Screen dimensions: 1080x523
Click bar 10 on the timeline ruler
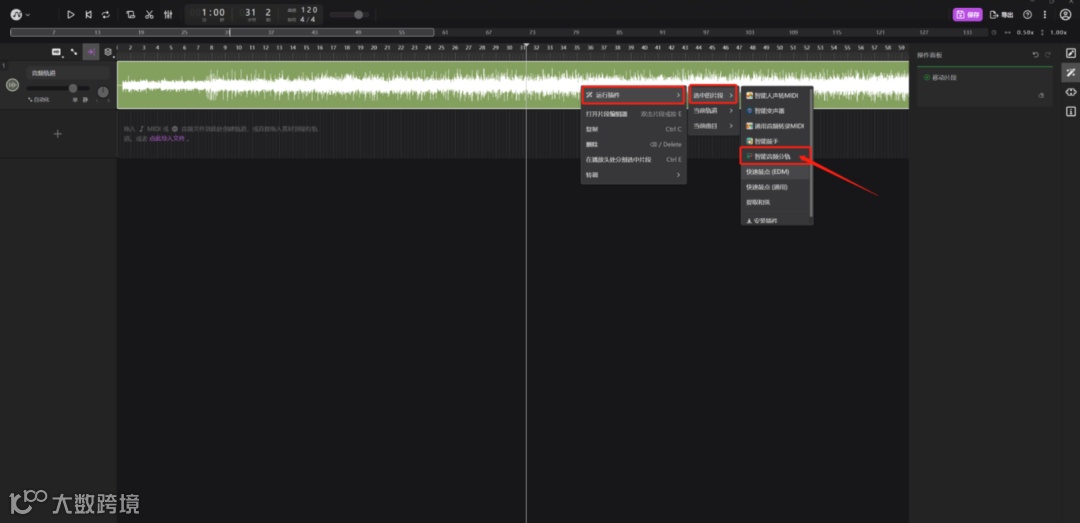coord(239,48)
